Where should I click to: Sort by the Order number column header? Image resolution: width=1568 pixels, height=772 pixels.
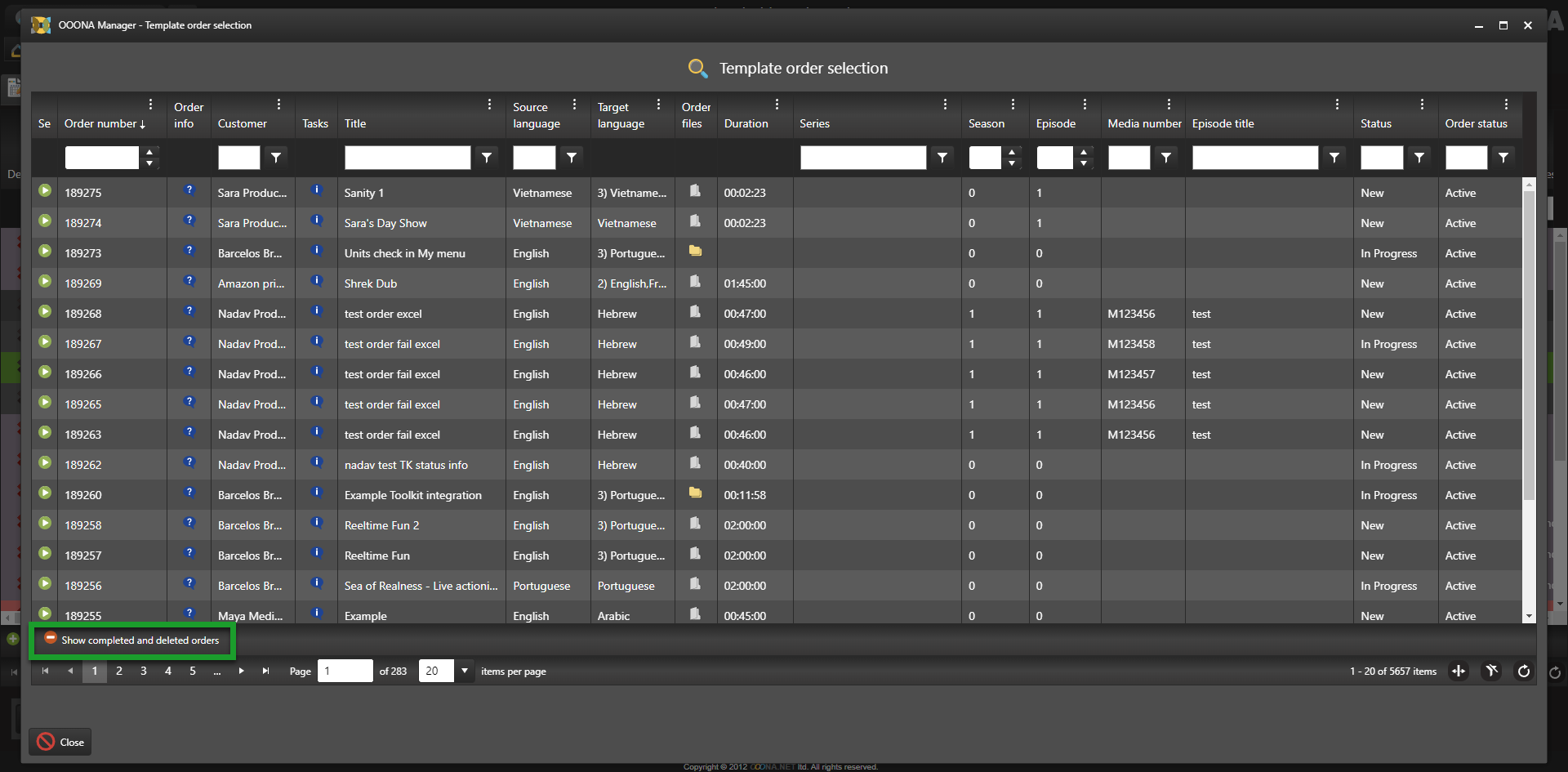[x=101, y=124]
